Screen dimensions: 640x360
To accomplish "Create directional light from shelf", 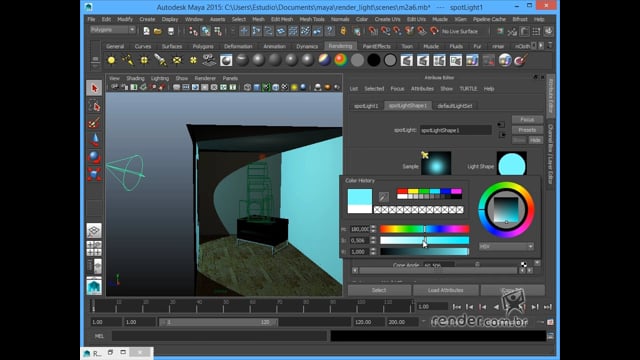I will pyautogui.click(x=127, y=60).
